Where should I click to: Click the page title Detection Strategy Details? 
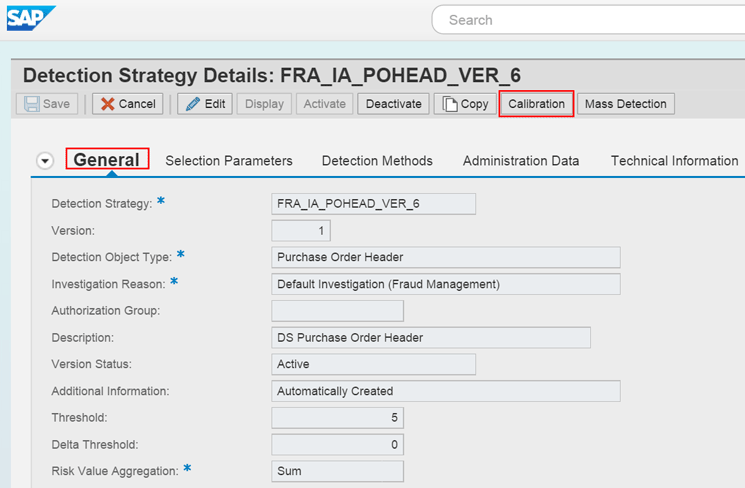272,76
